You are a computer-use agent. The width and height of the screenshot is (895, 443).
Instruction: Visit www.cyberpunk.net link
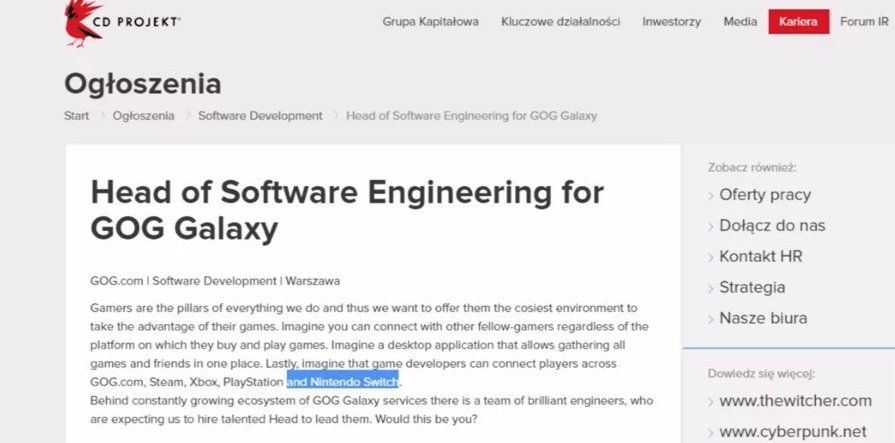pos(793,432)
